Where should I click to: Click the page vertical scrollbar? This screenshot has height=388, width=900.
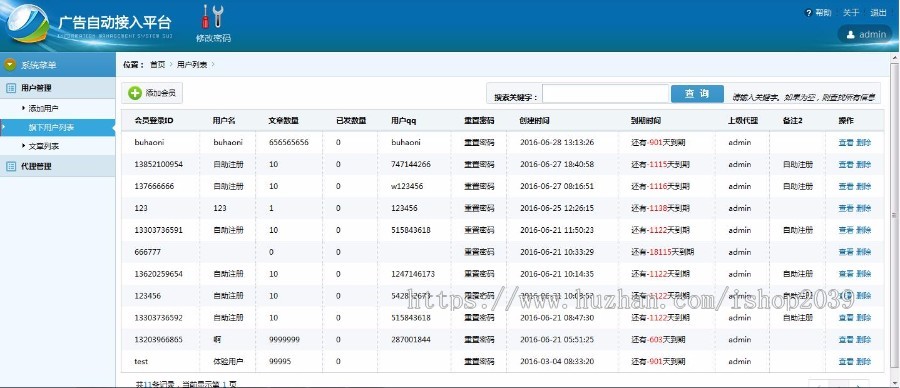[895, 215]
